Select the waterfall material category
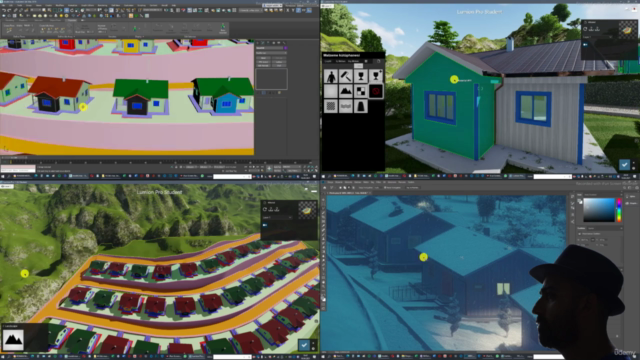 pos(361,106)
